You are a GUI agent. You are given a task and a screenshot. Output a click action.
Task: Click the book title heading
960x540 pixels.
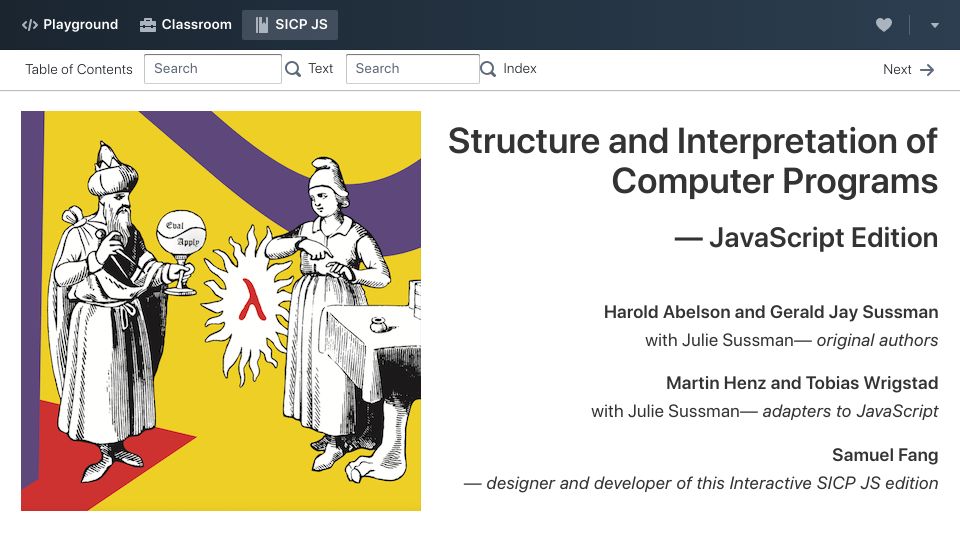(x=692, y=160)
